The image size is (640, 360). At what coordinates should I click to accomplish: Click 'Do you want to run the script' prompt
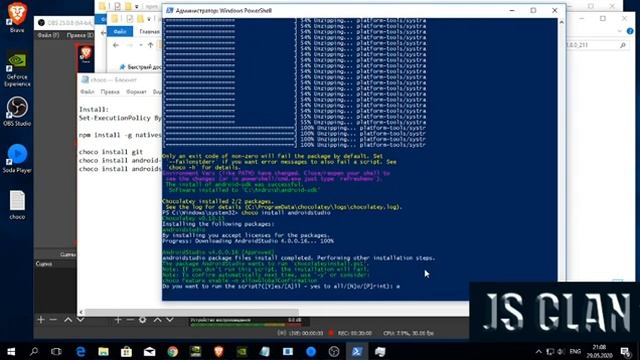click(281, 286)
